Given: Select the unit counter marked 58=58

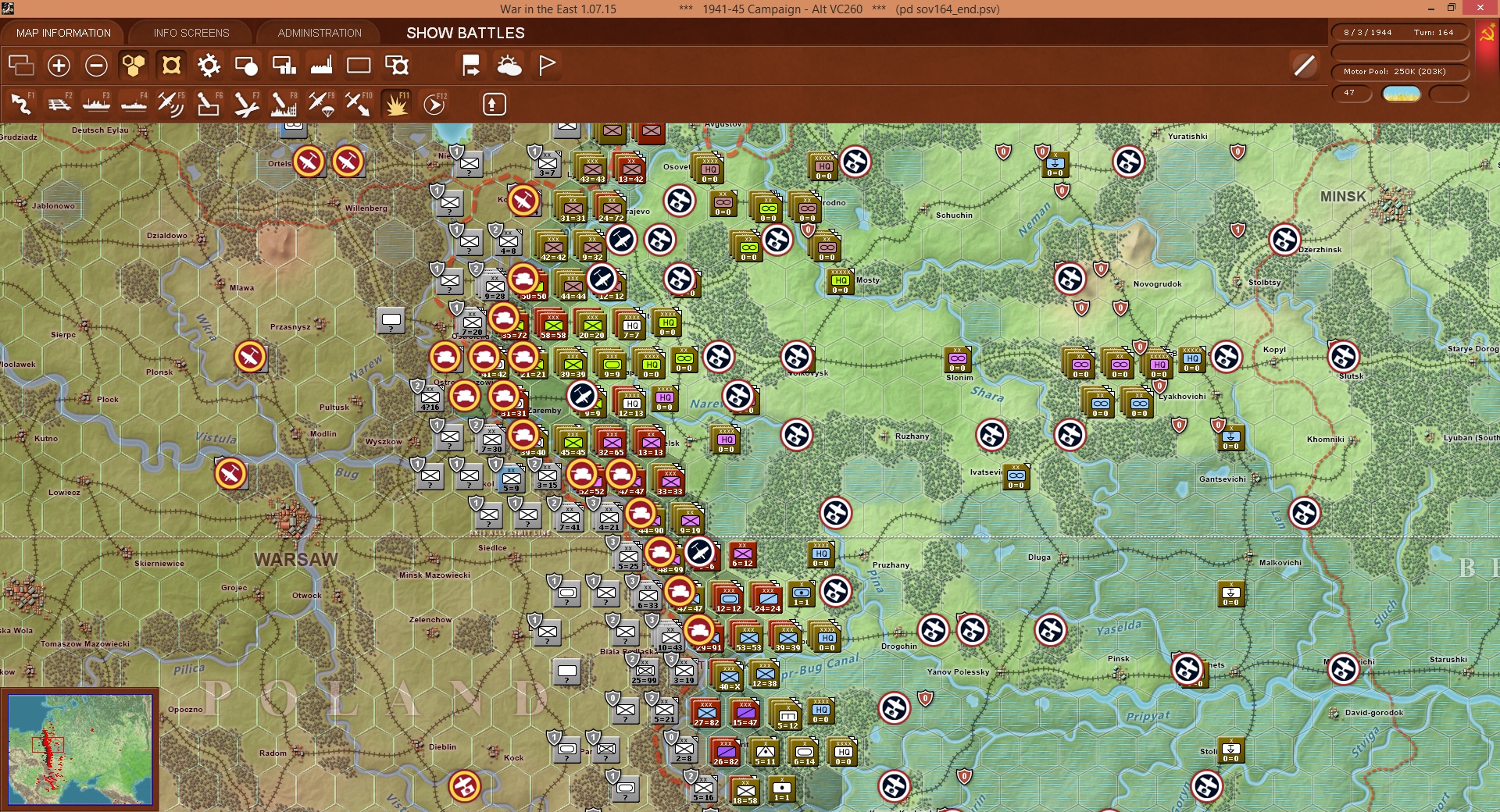Looking at the screenshot, I should pyautogui.click(x=553, y=325).
